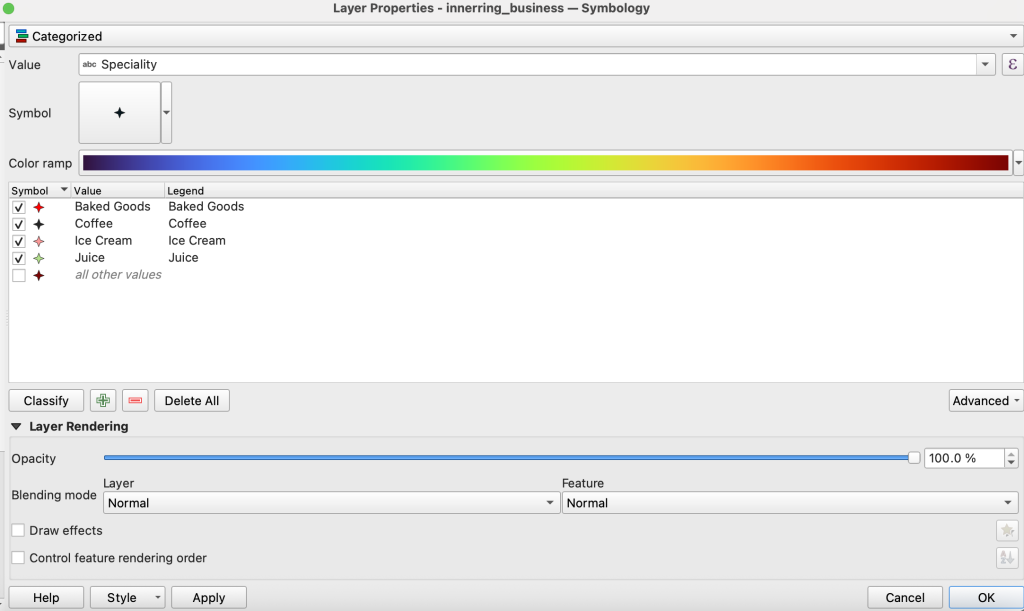This screenshot has width=1024, height=611.
Task: Click the Coffee black star symbol
Action: (x=39, y=224)
